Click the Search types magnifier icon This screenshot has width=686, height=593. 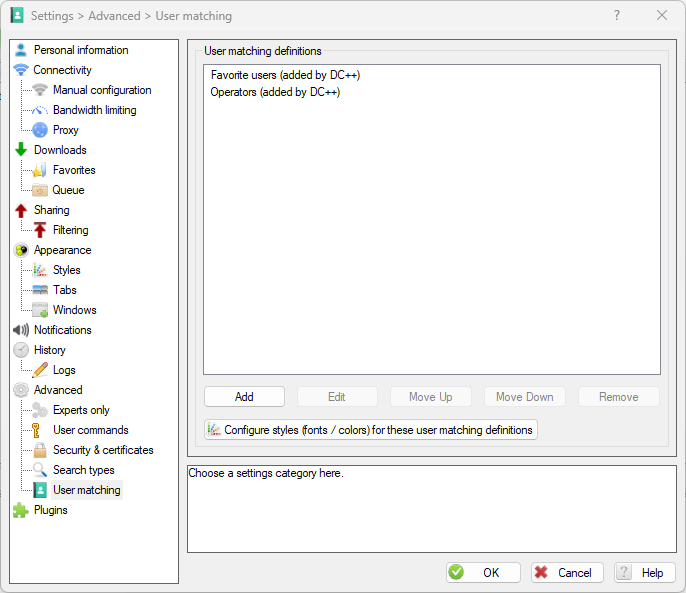(40, 470)
